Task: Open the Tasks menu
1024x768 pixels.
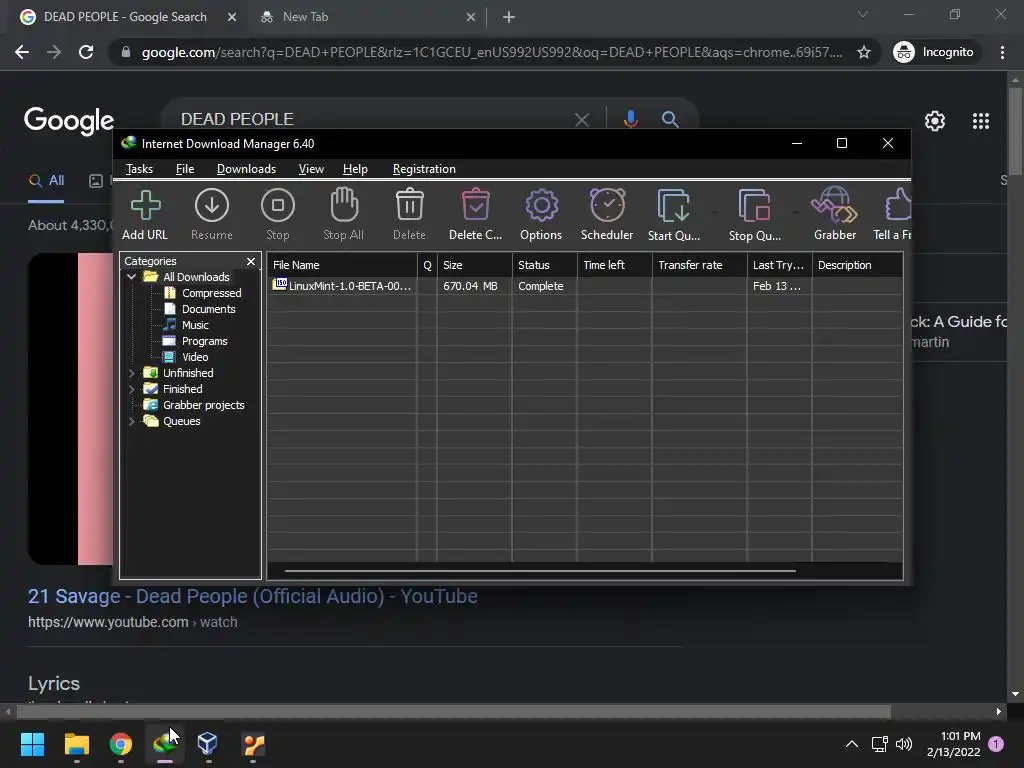Action: (139, 169)
